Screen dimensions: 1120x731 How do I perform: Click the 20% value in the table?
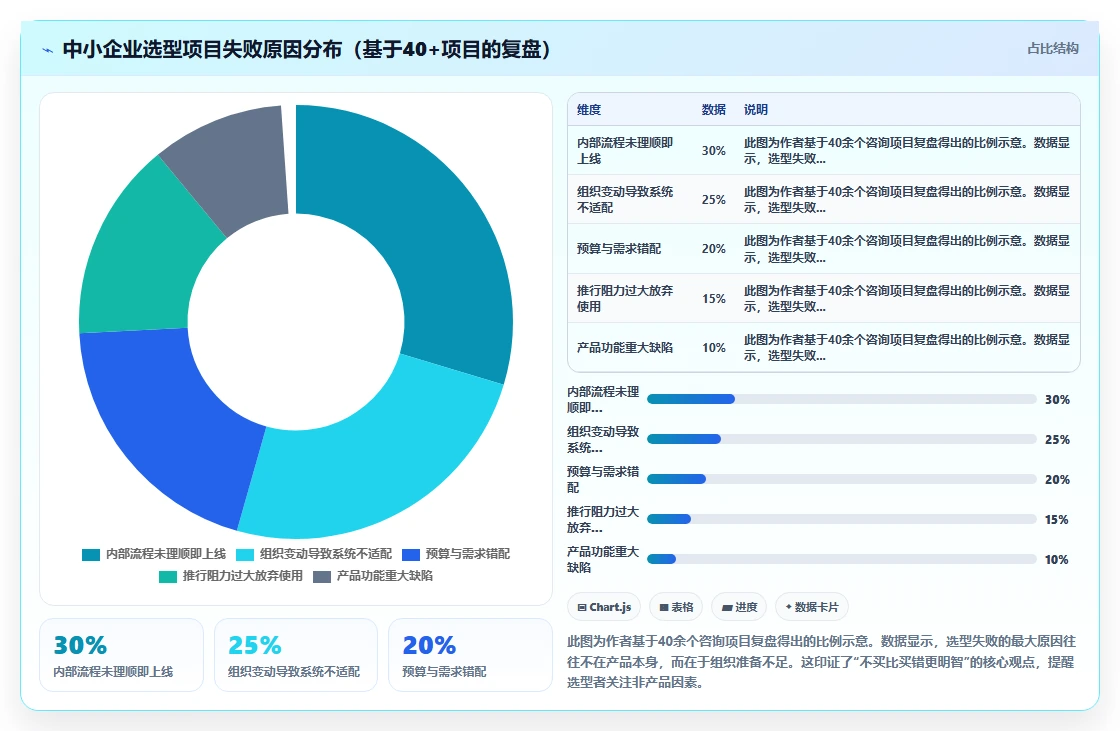(714, 249)
